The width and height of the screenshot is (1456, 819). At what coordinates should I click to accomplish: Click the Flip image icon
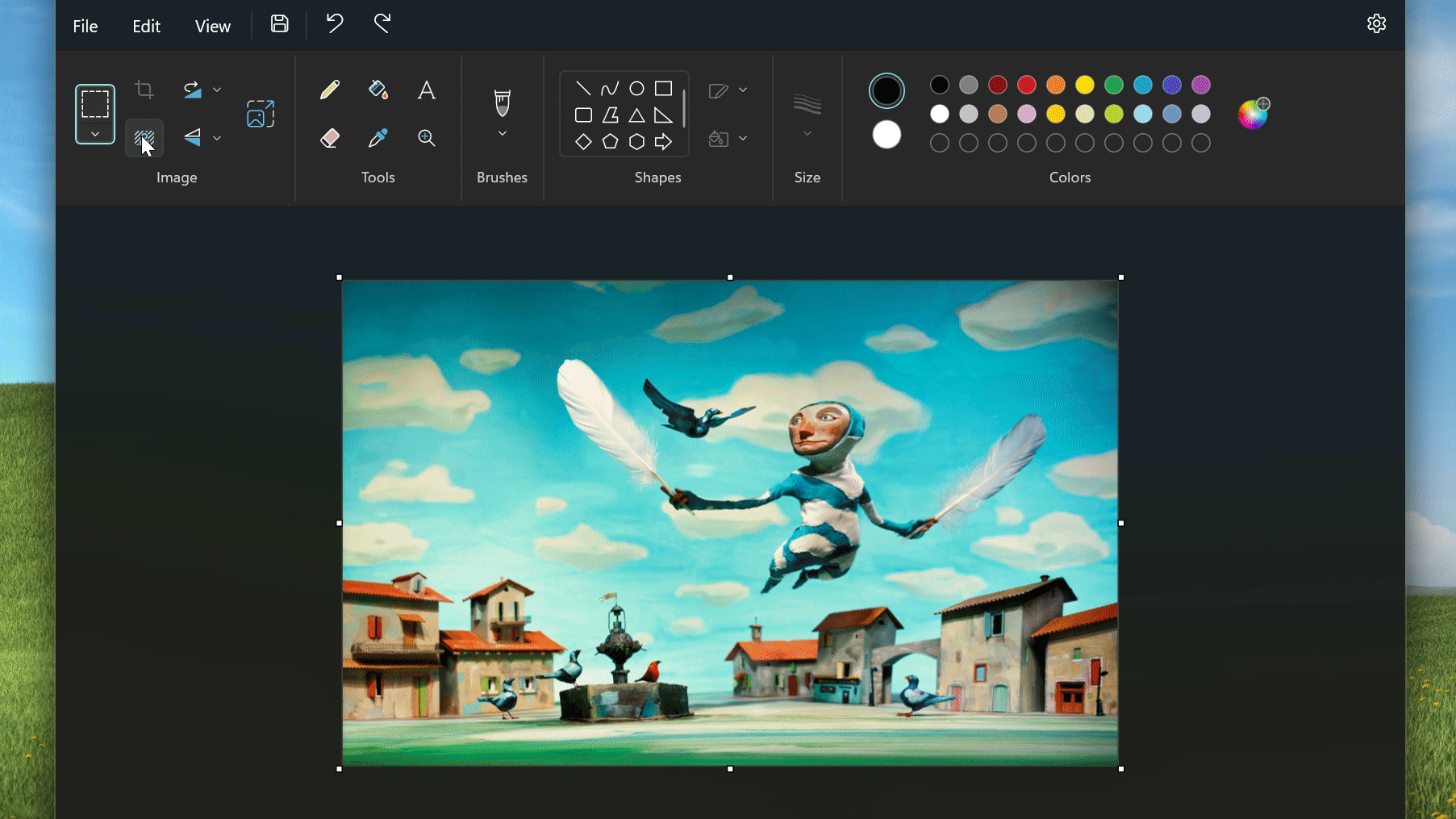[192, 138]
